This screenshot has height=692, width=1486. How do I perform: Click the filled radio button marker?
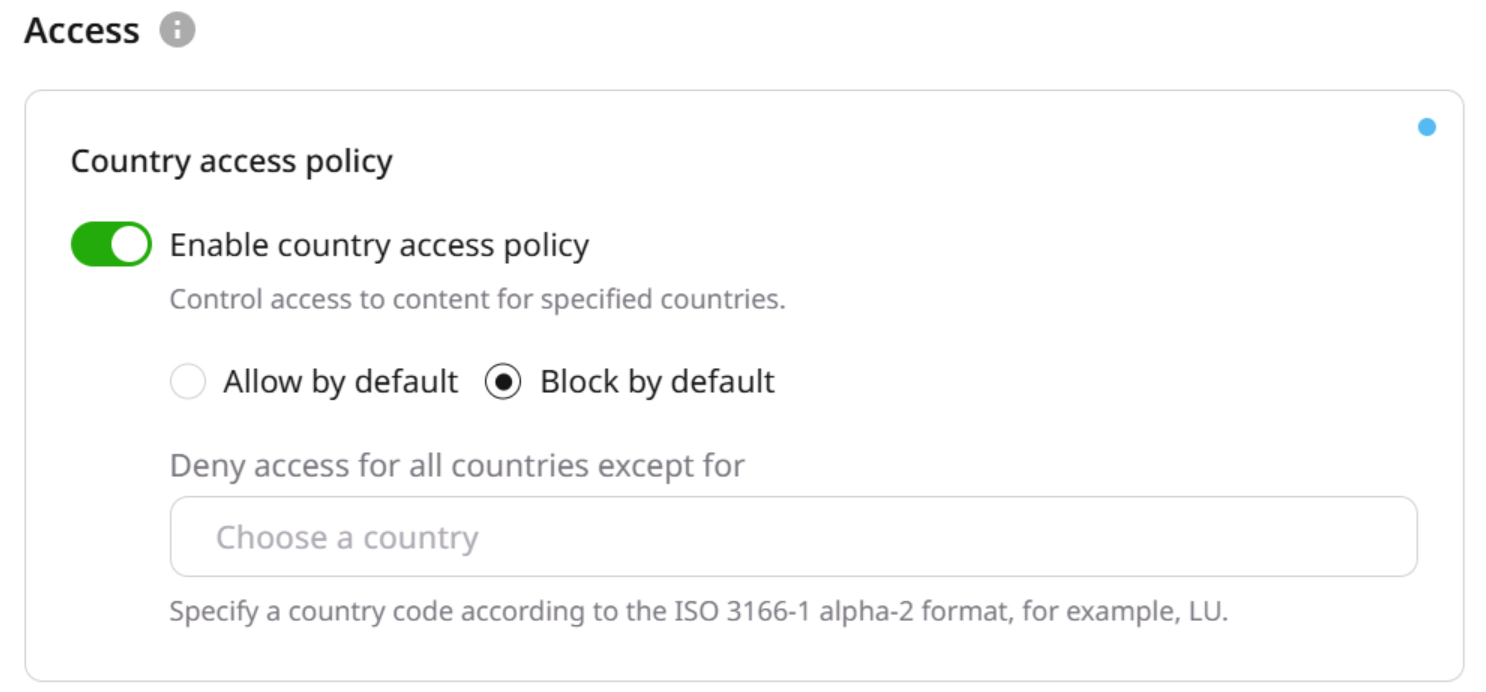click(x=506, y=382)
